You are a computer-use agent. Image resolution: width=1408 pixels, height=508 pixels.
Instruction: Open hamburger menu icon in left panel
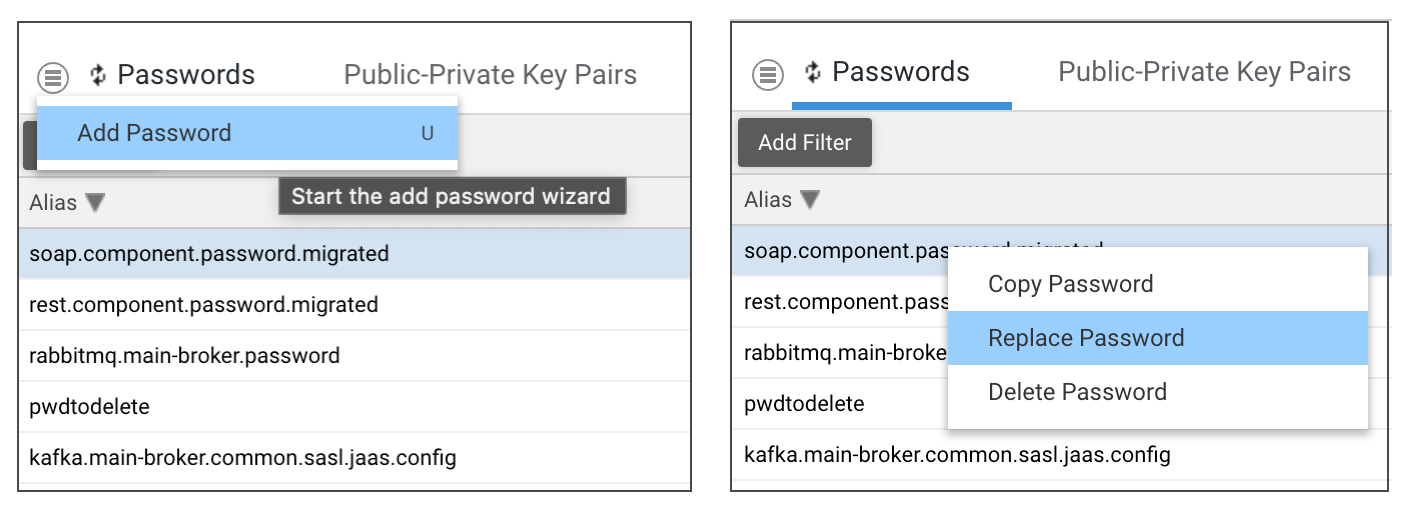[53, 76]
